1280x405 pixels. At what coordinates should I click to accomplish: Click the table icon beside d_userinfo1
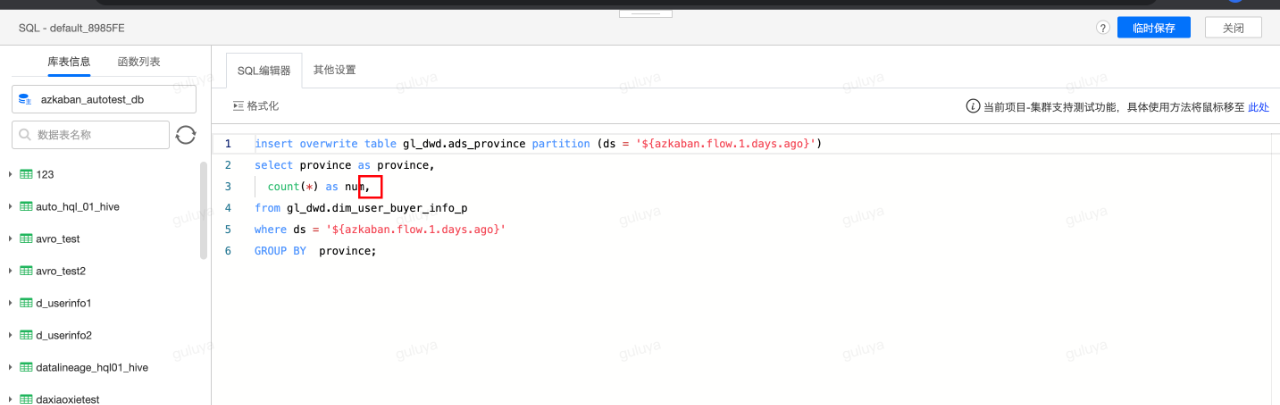(x=26, y=303)
